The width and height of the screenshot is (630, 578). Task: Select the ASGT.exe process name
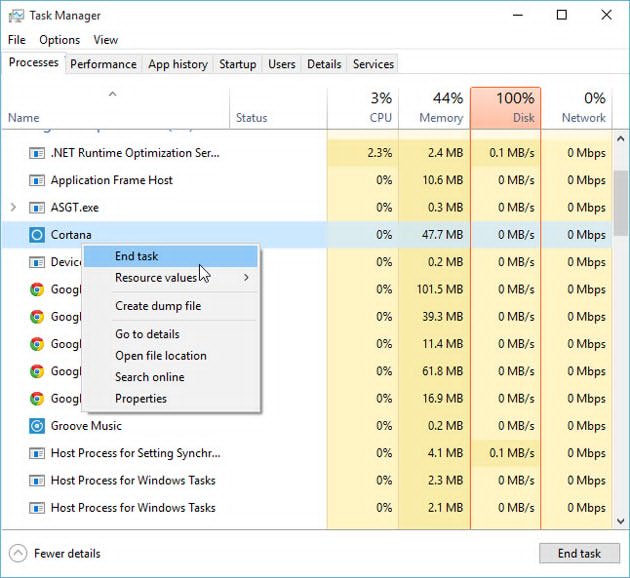pyautogui.click(x=75, y=208)
